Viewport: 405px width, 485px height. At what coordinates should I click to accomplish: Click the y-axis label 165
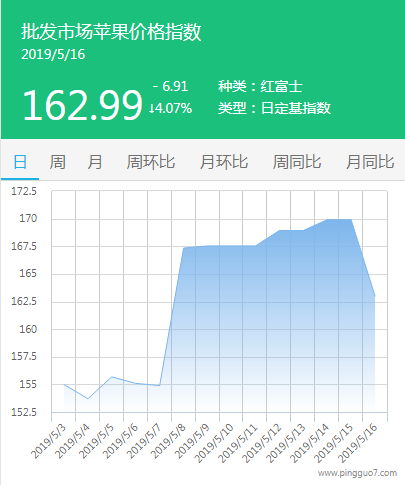[28, 274]
